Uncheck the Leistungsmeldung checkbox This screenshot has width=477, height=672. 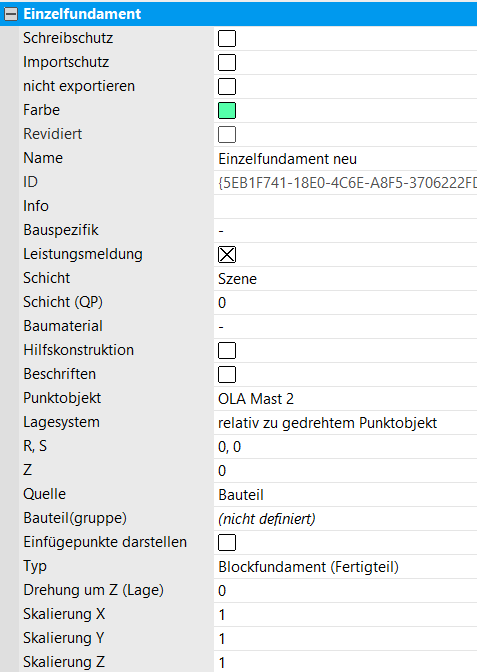click(227, 255)
